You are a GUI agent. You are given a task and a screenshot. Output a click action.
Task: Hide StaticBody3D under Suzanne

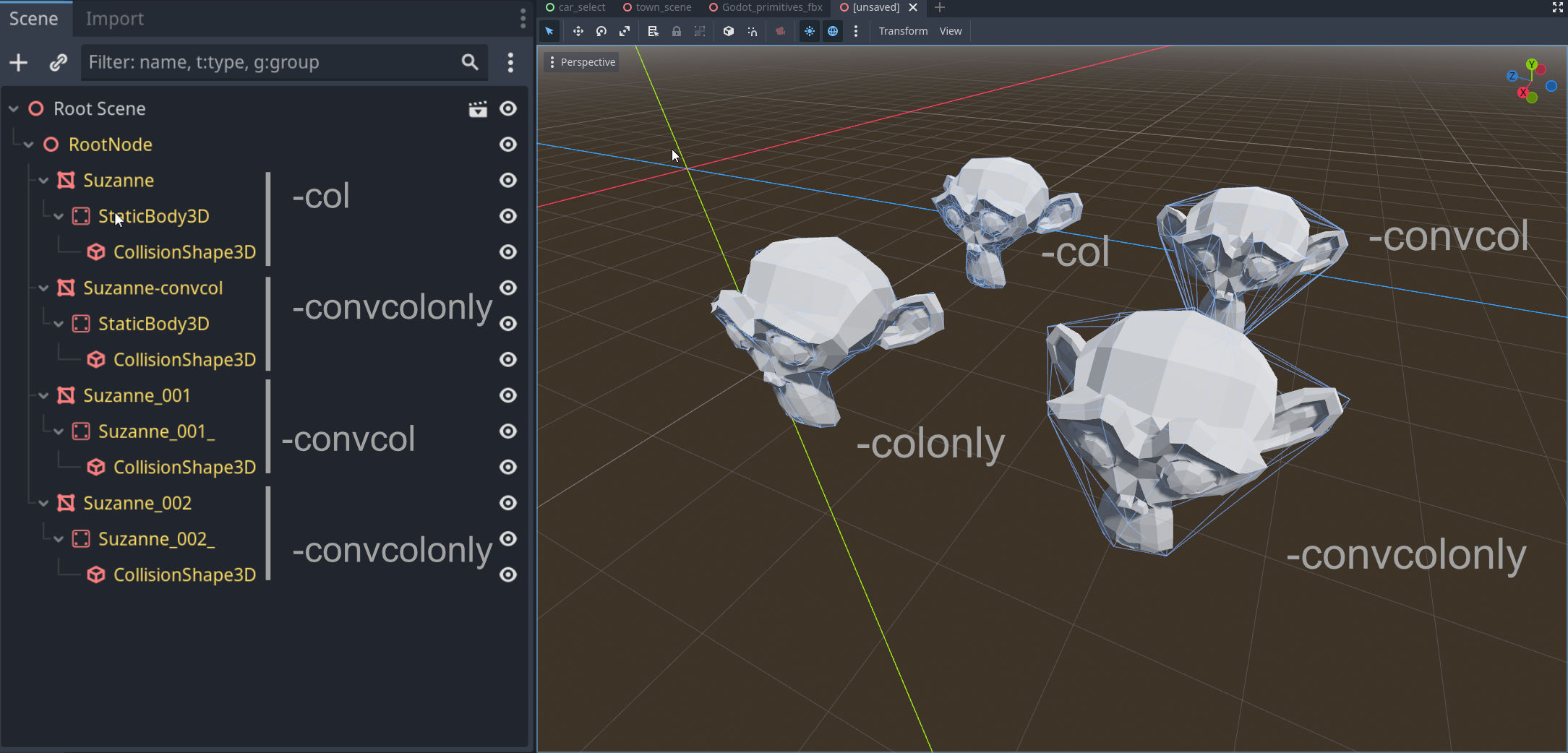point(508,216)
